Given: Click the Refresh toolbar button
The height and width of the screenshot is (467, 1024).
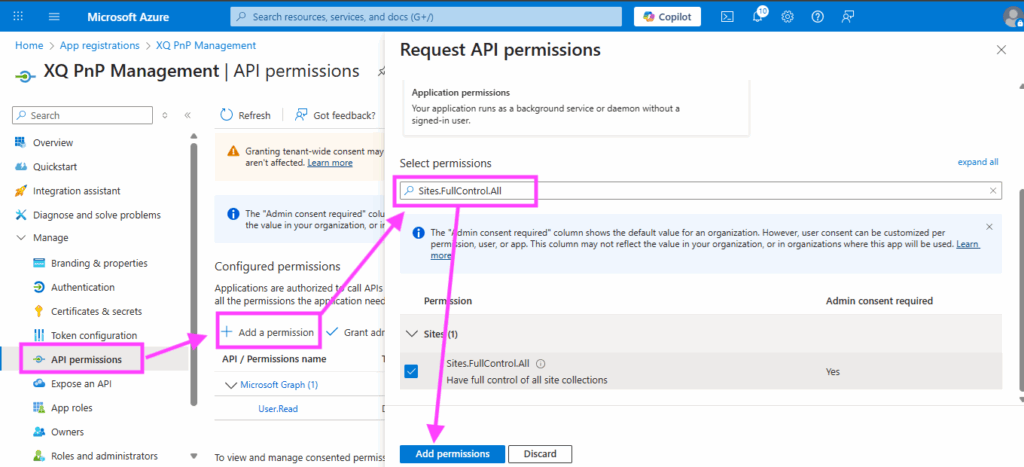Looking at the screenshot, I should point(245,116).
